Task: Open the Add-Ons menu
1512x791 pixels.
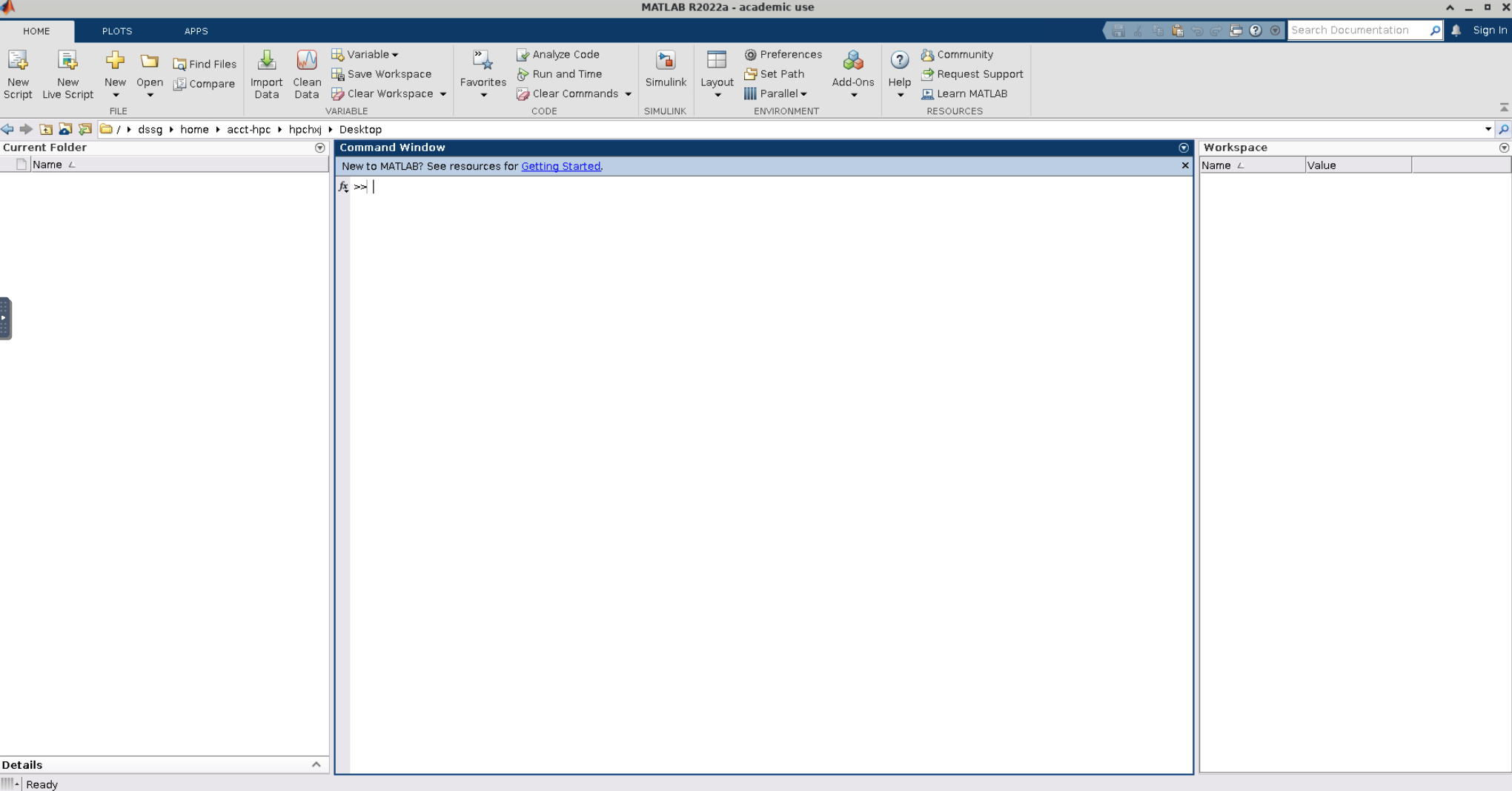Action: [x=853, y=74]
